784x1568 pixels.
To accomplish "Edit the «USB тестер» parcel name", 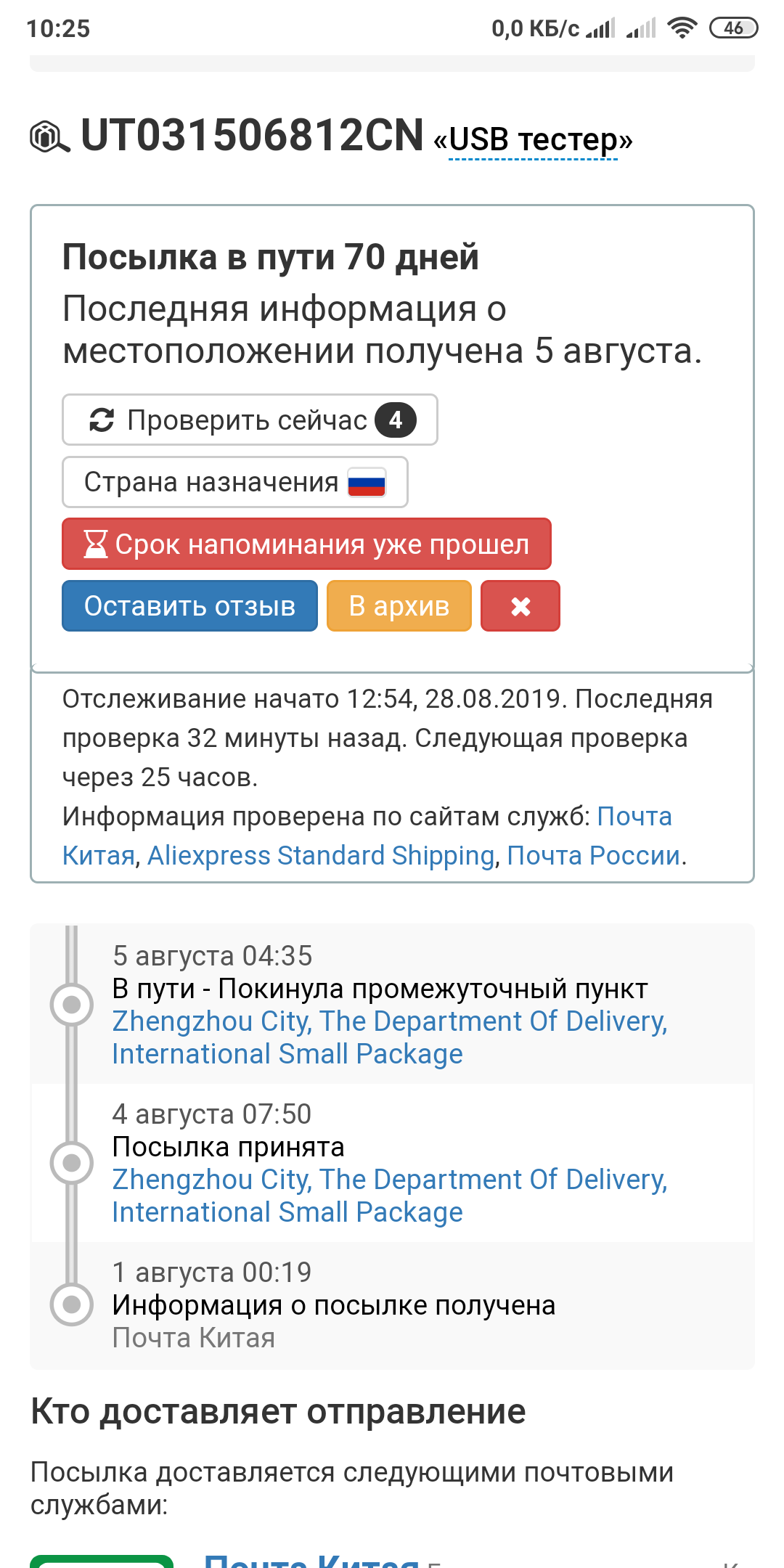I will pos(534,139).
